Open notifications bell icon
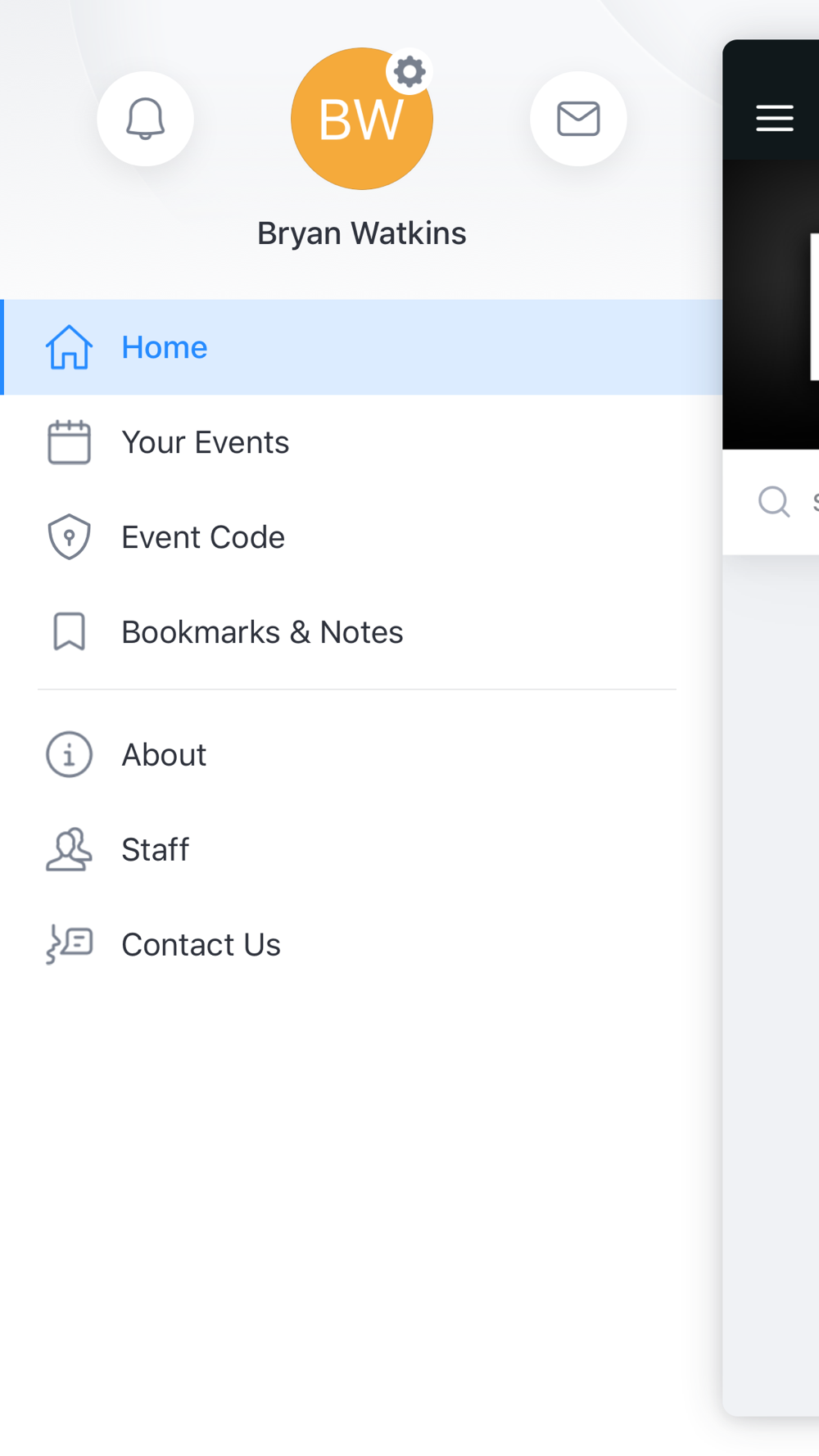The image size is (819, 1456). 145,119
